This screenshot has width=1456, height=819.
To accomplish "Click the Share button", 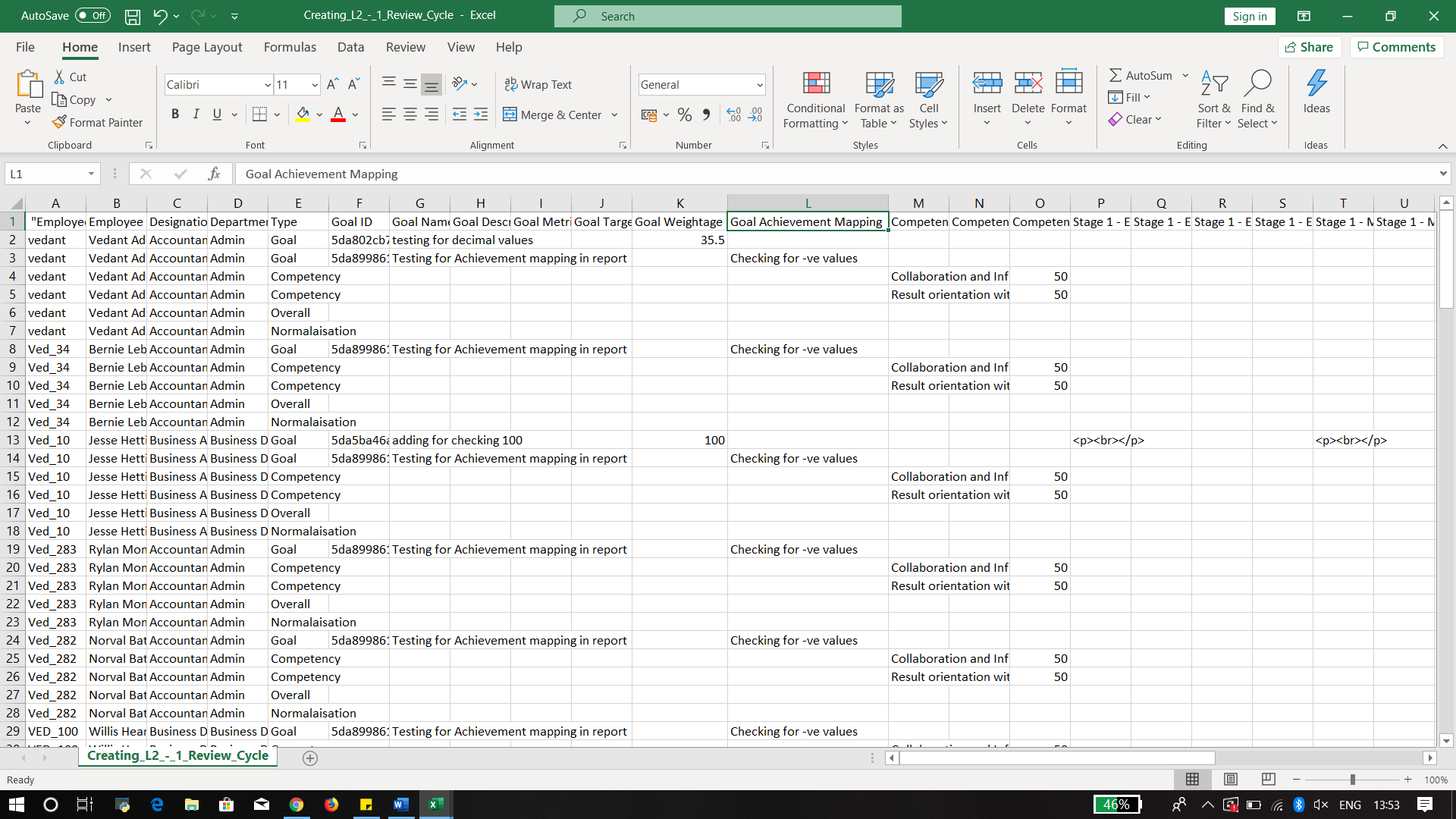I will pos(1310,47).
